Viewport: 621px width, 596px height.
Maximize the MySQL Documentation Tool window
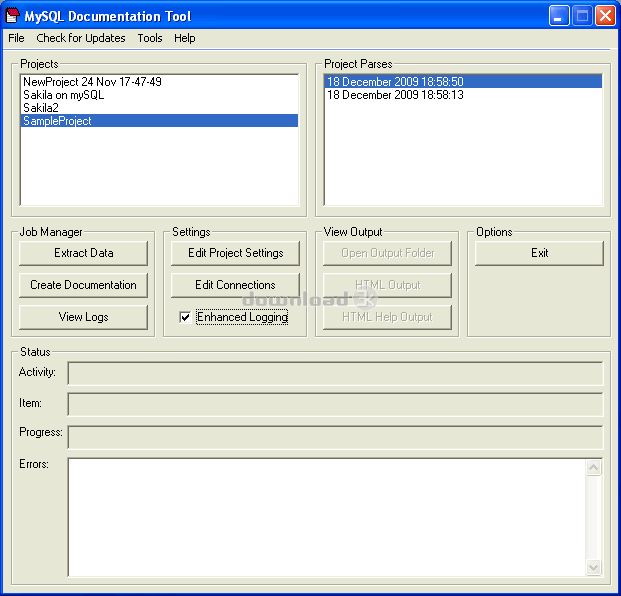click(x=582, y=16)
